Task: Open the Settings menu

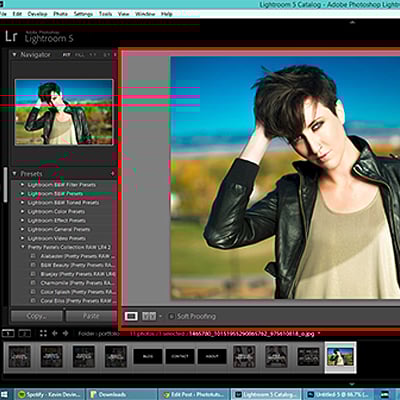Action: 83,14
